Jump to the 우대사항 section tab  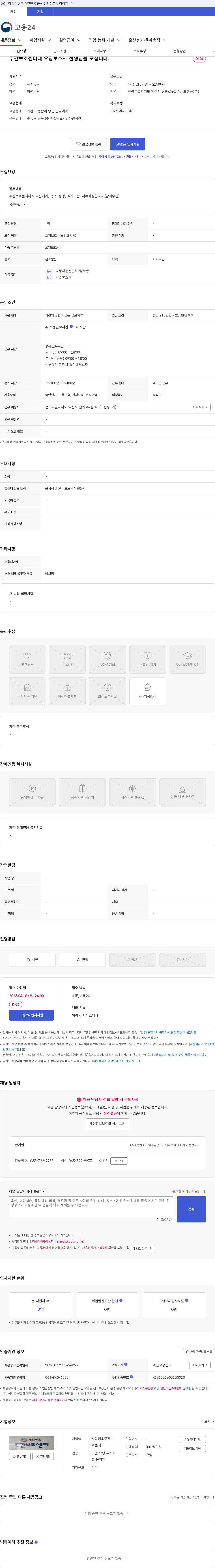(100, 51)
